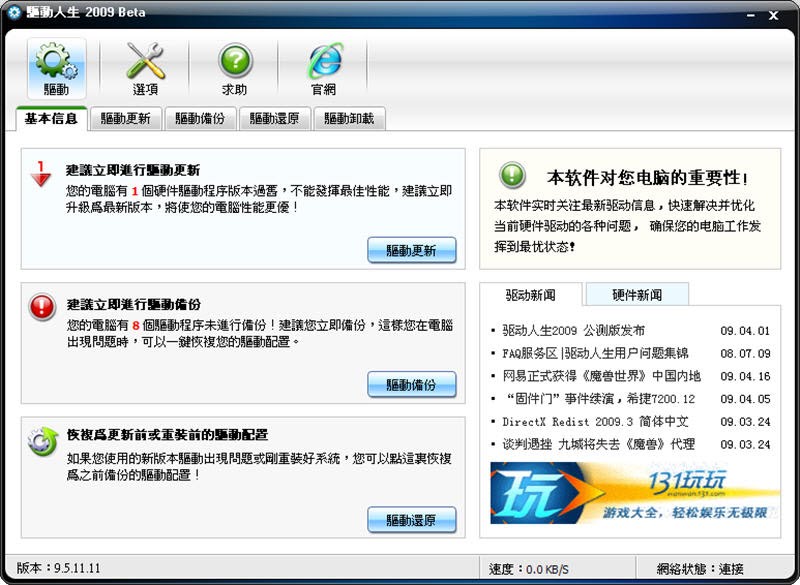Close the 驅動人生 window
The image size is (800, 585).
[x=773, y=15]
